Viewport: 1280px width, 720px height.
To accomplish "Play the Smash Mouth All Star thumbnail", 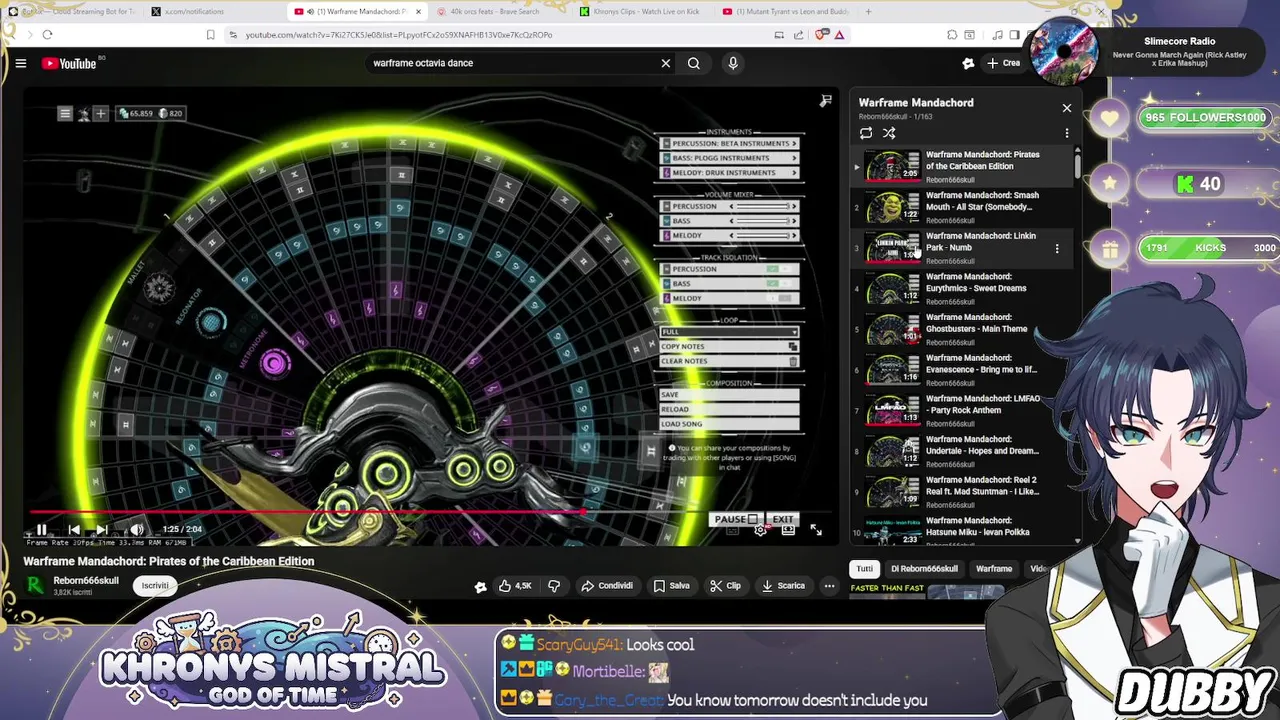I will tap(892, 207).
